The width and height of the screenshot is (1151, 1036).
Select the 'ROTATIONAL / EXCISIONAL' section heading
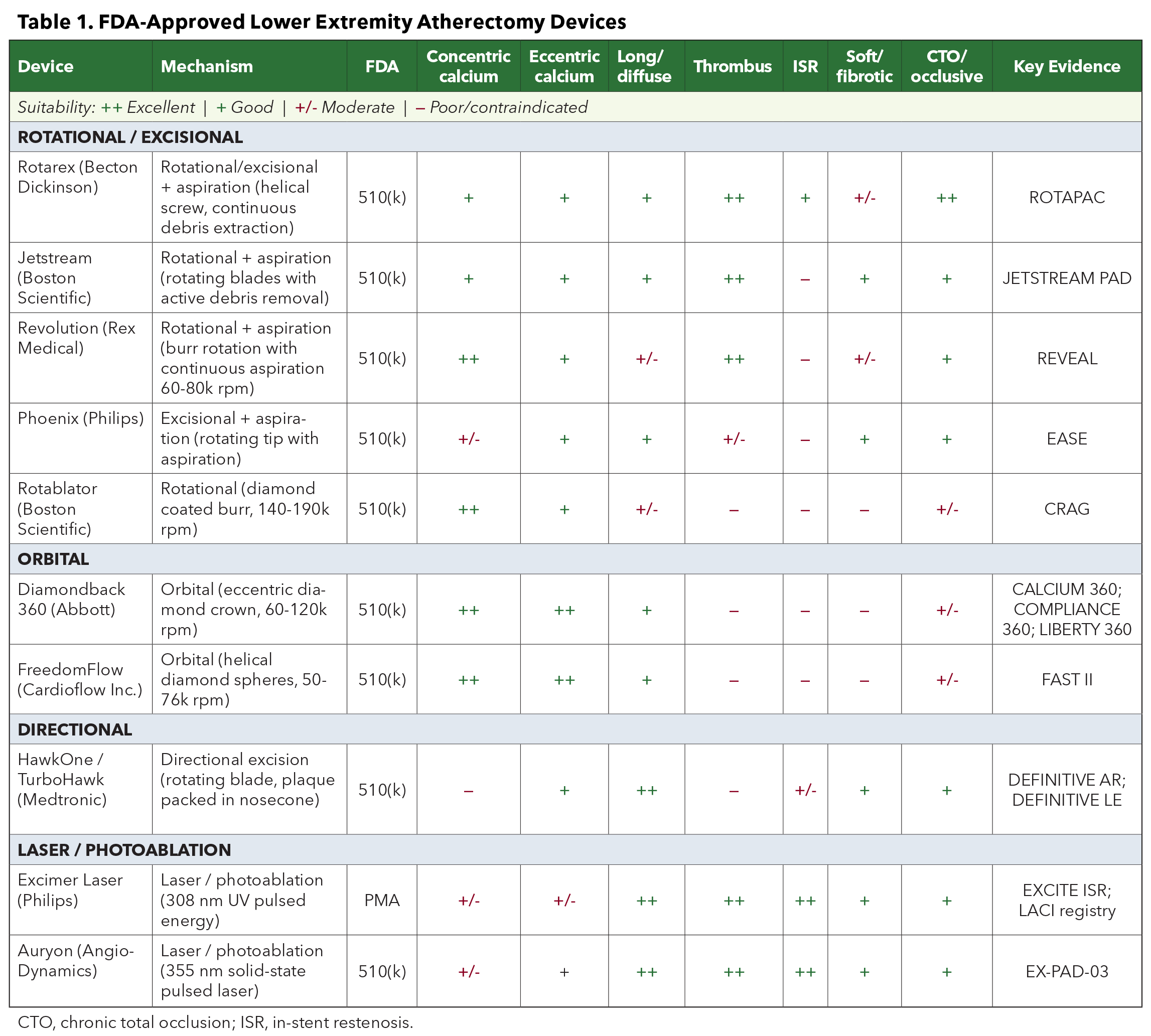coord(130,137)
